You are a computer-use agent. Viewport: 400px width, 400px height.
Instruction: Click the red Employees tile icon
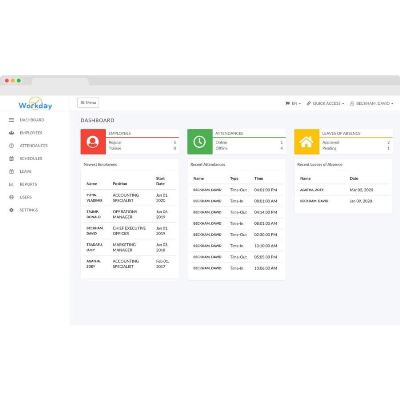tap(93, 142)
